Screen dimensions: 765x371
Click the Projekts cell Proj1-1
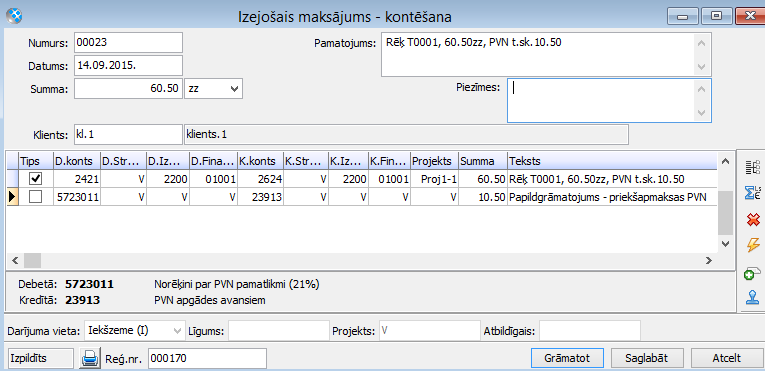click(x=434, y=179)
